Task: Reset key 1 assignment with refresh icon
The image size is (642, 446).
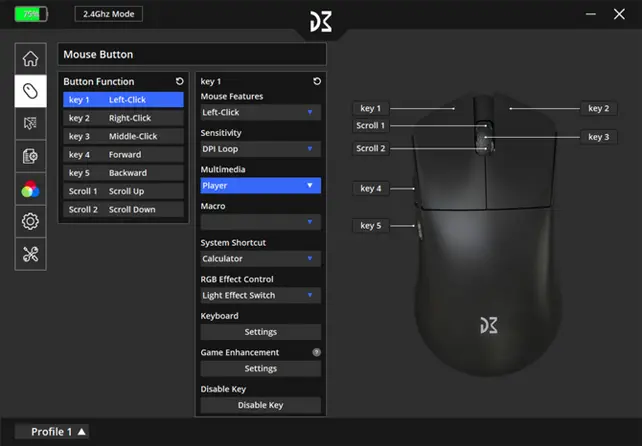Action: coord(316,82)
